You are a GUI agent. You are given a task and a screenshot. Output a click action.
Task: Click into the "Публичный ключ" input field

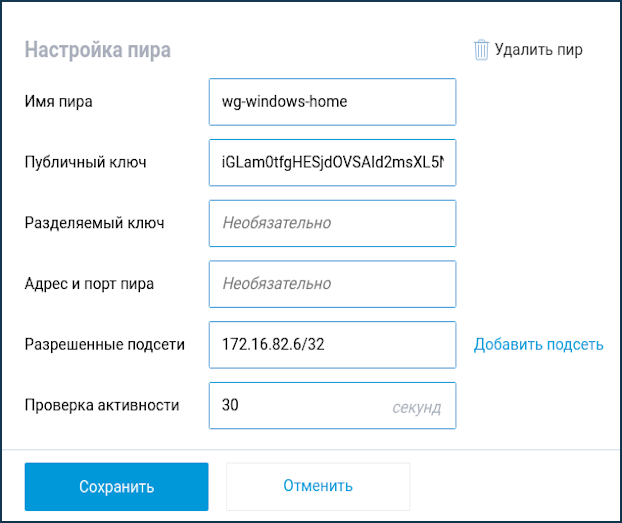point(332,163)
